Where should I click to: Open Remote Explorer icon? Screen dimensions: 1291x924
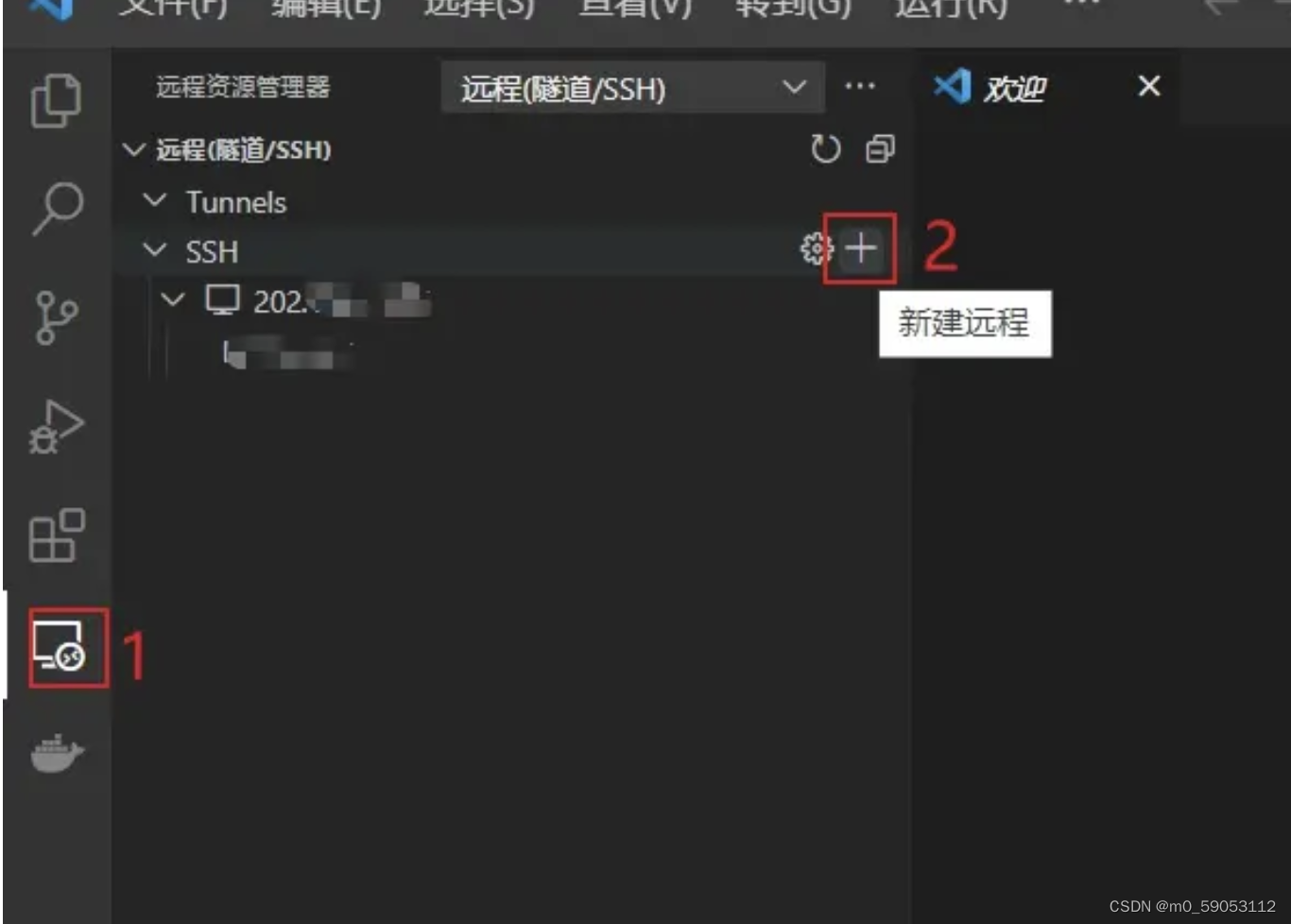(59, 647)
